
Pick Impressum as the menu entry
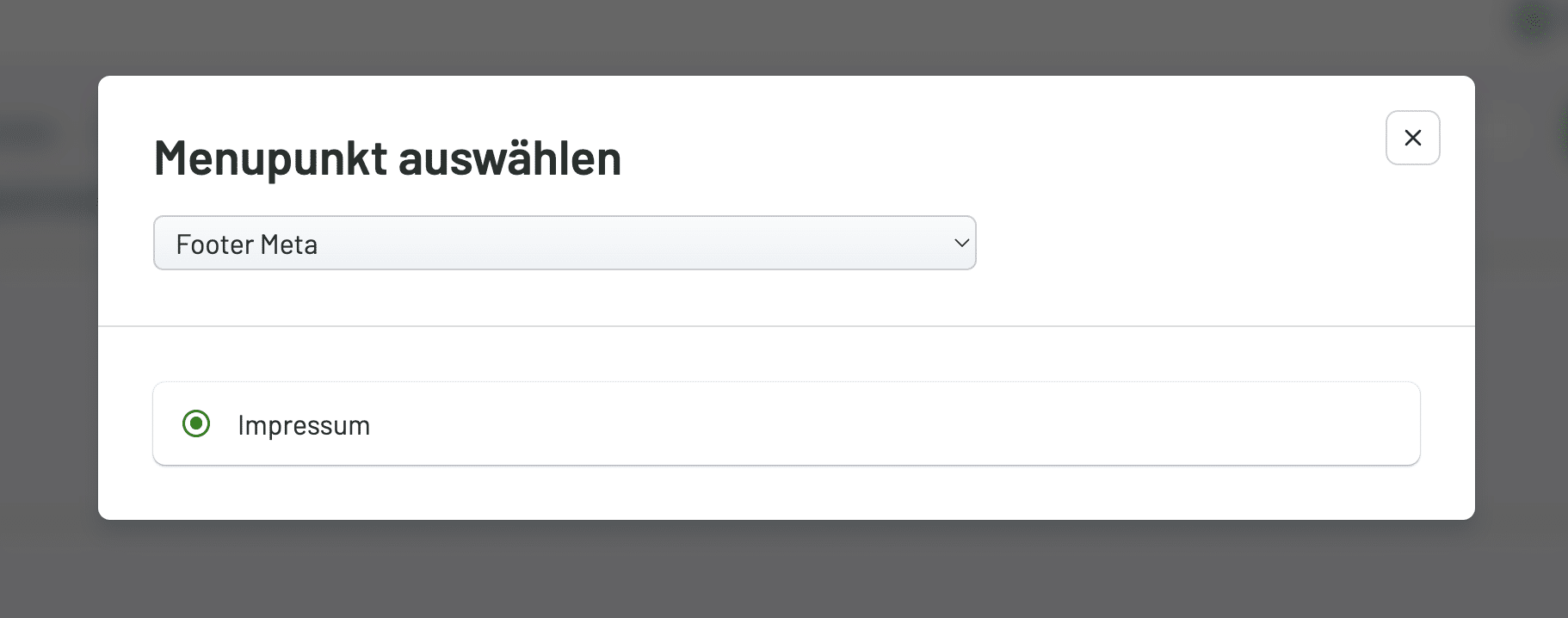pos(196,423)
